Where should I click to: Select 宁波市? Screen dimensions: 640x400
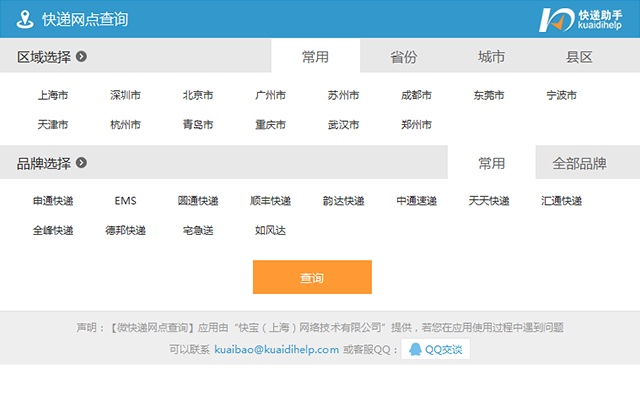561,95
